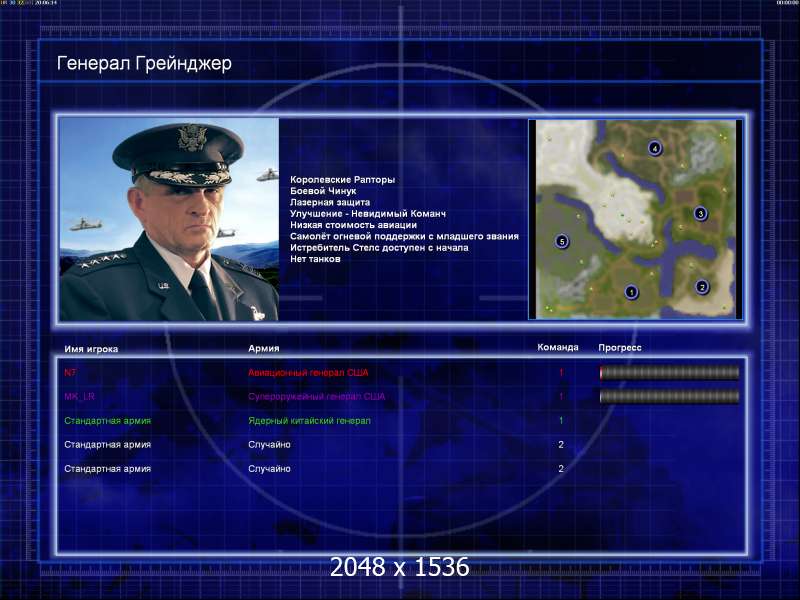Viewport: 800px width, 600px height.
Task: Click team number in the N7 row
Action: (561, 372)
